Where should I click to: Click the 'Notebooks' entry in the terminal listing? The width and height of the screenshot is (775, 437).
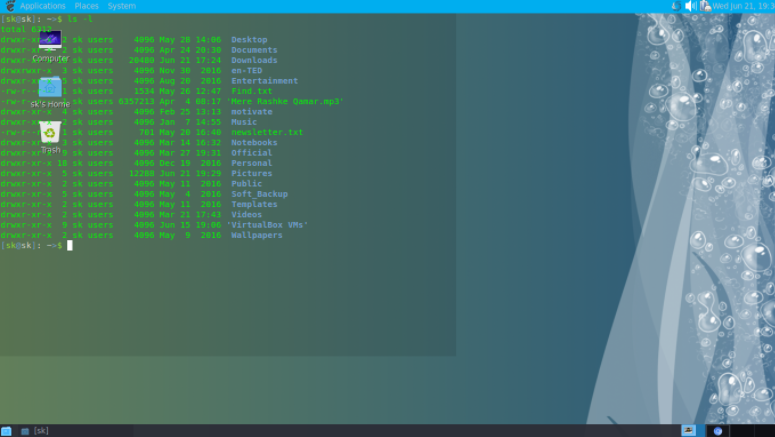click(254, 142)
